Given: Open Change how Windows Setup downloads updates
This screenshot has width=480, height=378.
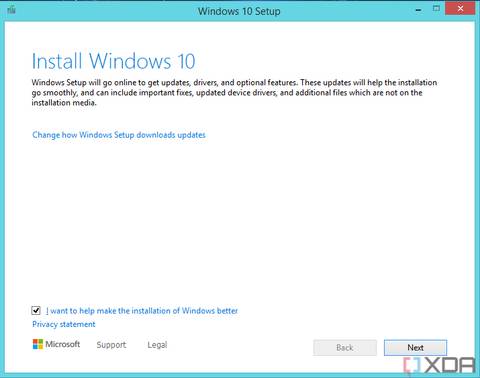Looking at the screenshot, I should [119, 135].
